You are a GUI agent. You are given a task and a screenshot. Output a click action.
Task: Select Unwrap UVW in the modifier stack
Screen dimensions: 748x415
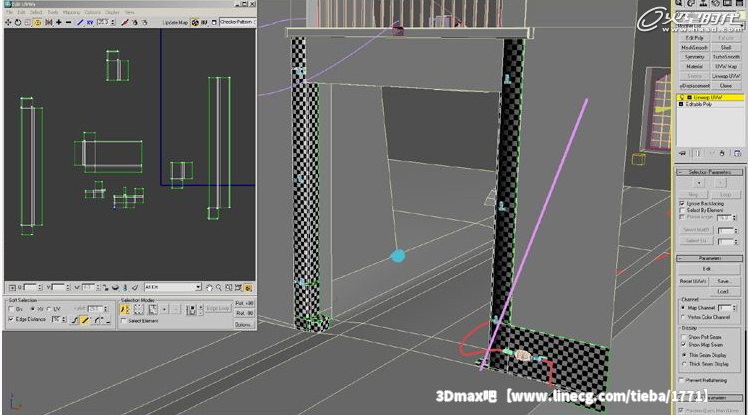(x=710, y=97)
